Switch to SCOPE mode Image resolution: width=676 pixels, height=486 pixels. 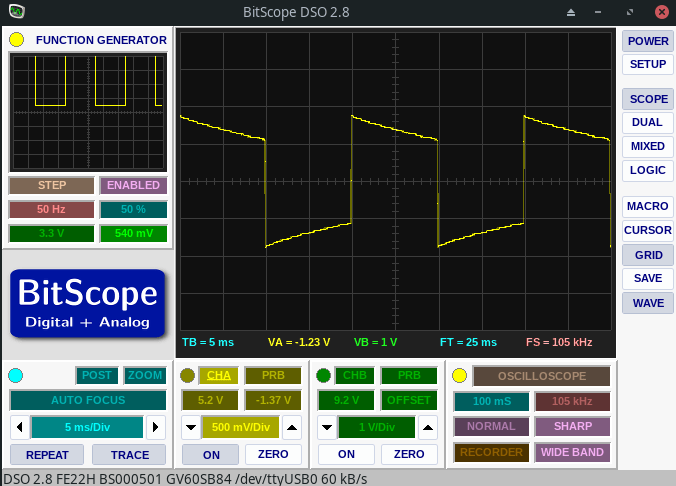648,99
